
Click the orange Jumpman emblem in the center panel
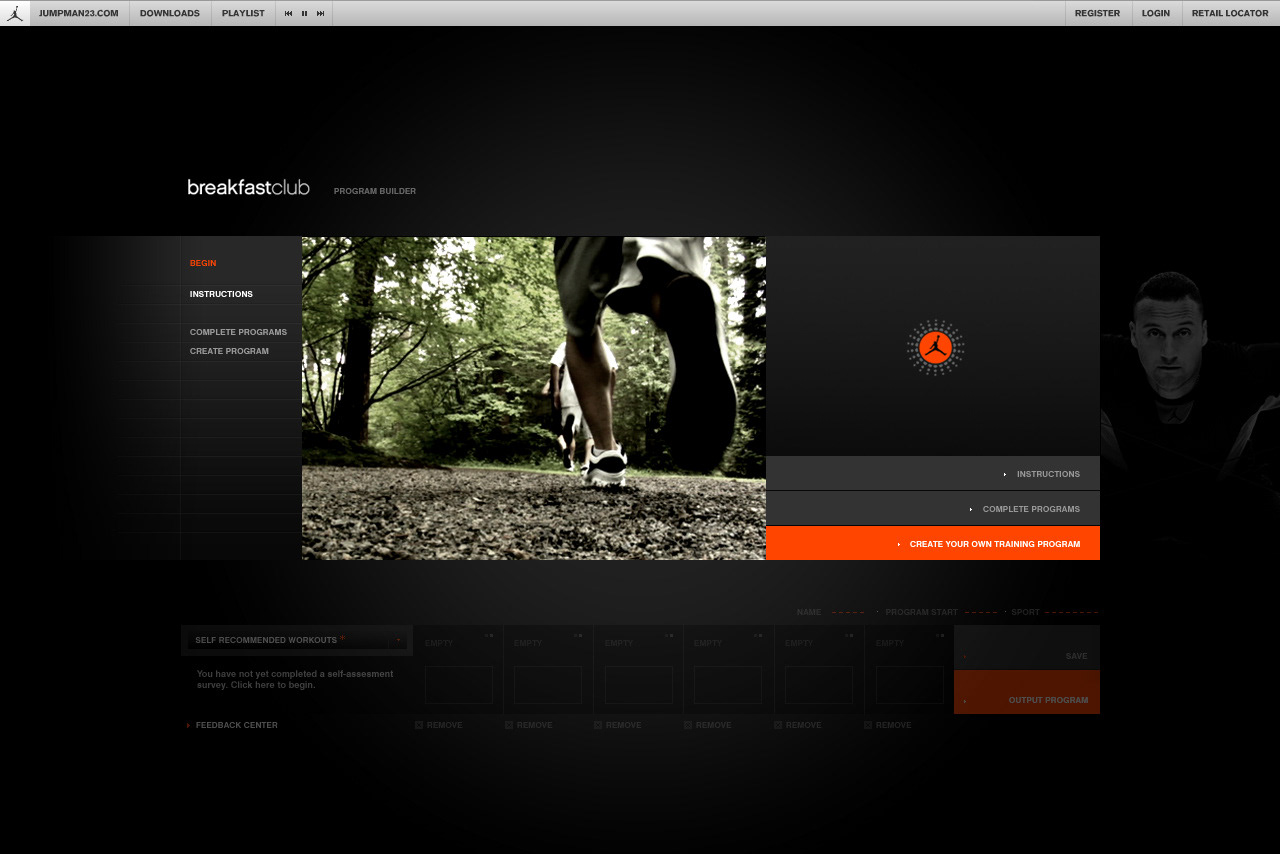935,347
